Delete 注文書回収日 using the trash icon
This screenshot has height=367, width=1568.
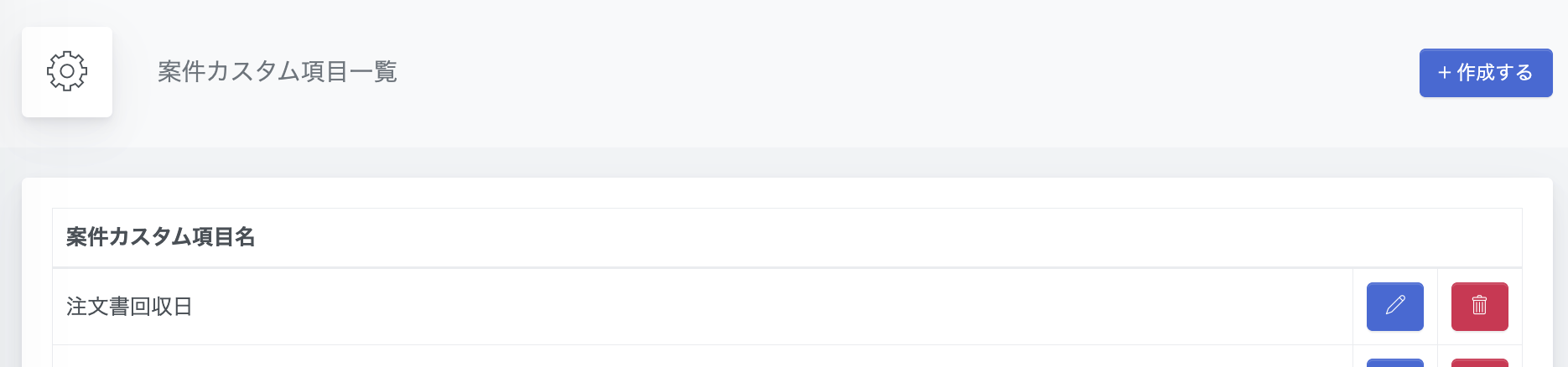[x=1480, y=305]
